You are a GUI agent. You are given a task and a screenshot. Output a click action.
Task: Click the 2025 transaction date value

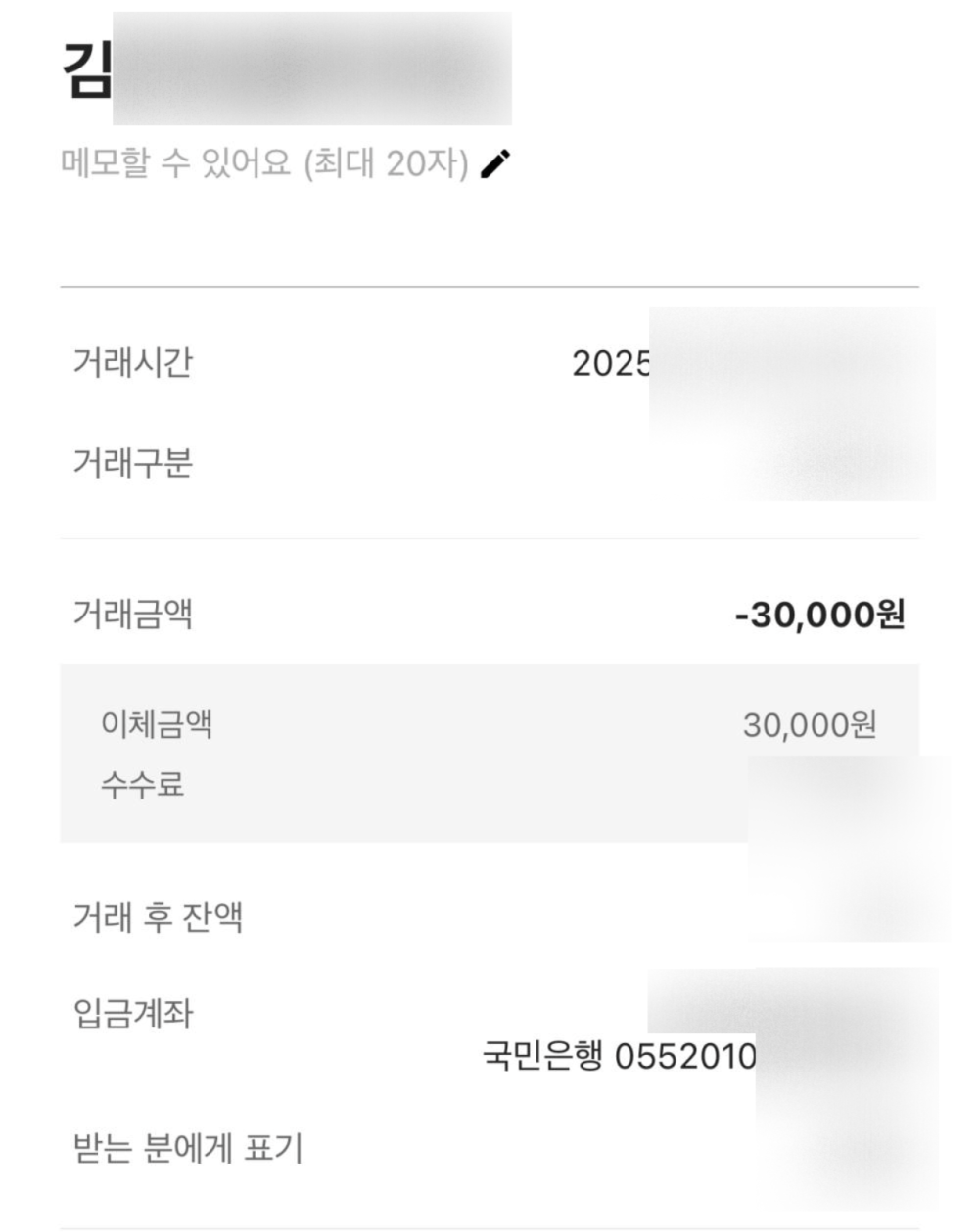click(x=611, y=364)
